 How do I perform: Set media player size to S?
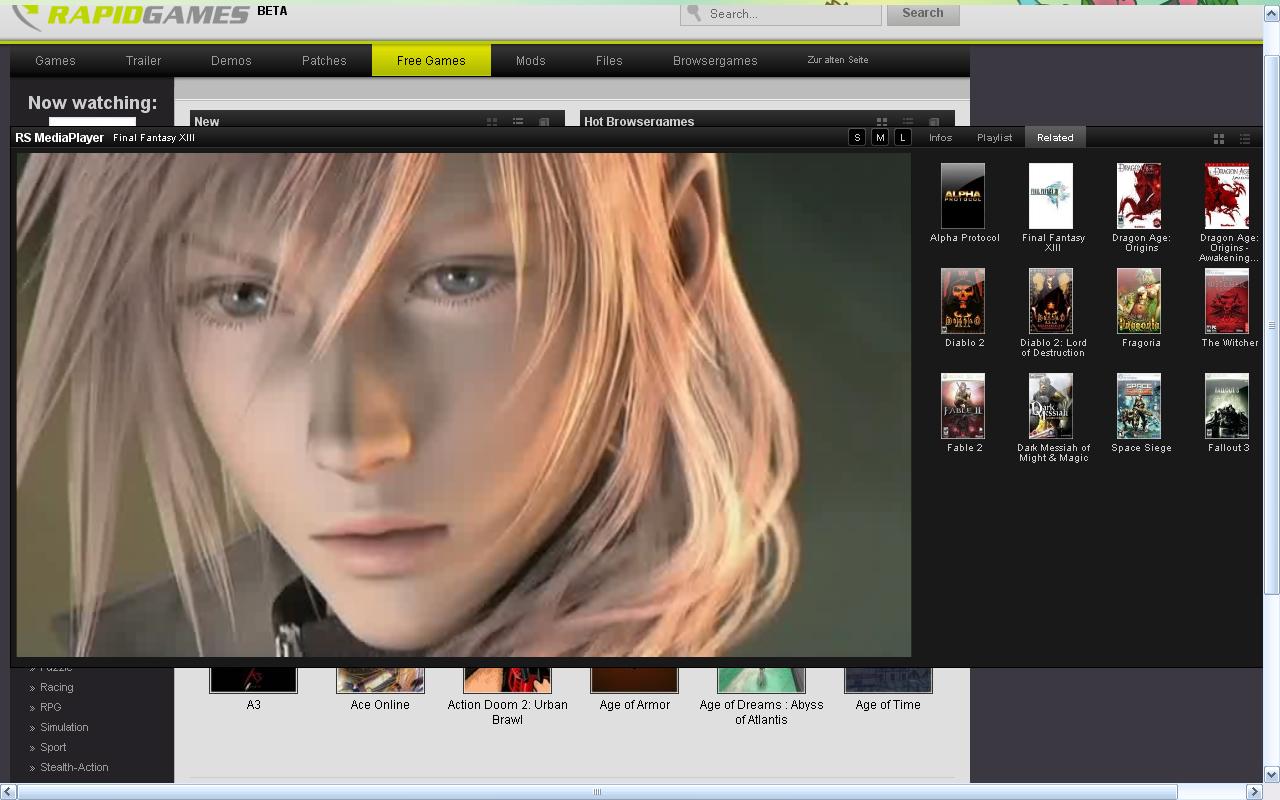click(x=857, y=137)
